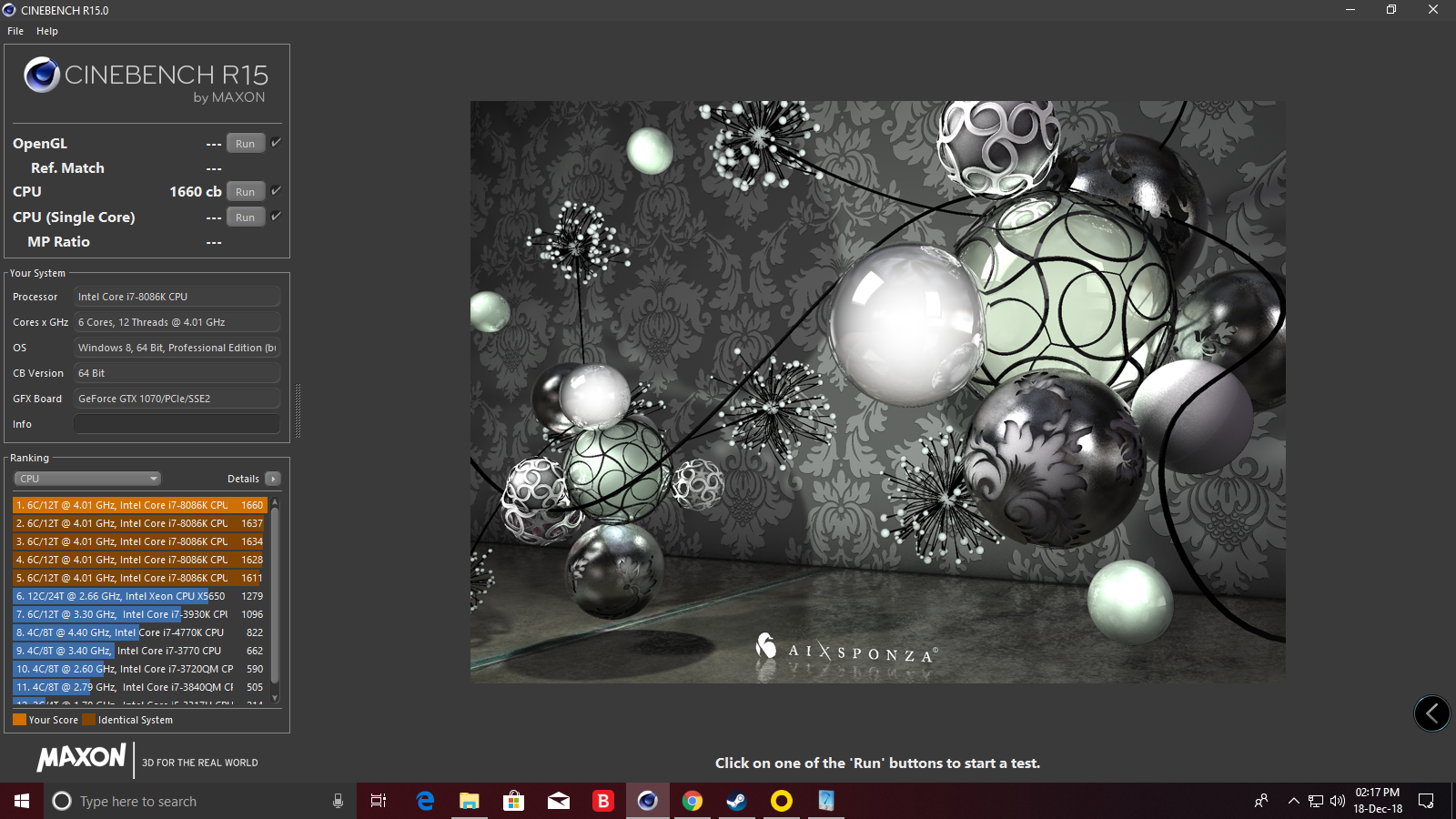Open File Explorer from the taskbar
Viewport: 1456px width, 819px height.
point(469,801)
